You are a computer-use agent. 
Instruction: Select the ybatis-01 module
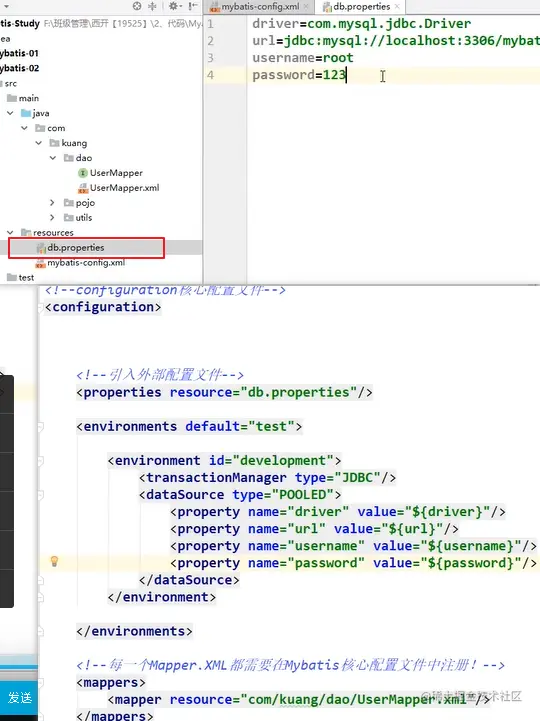(19, 53)
